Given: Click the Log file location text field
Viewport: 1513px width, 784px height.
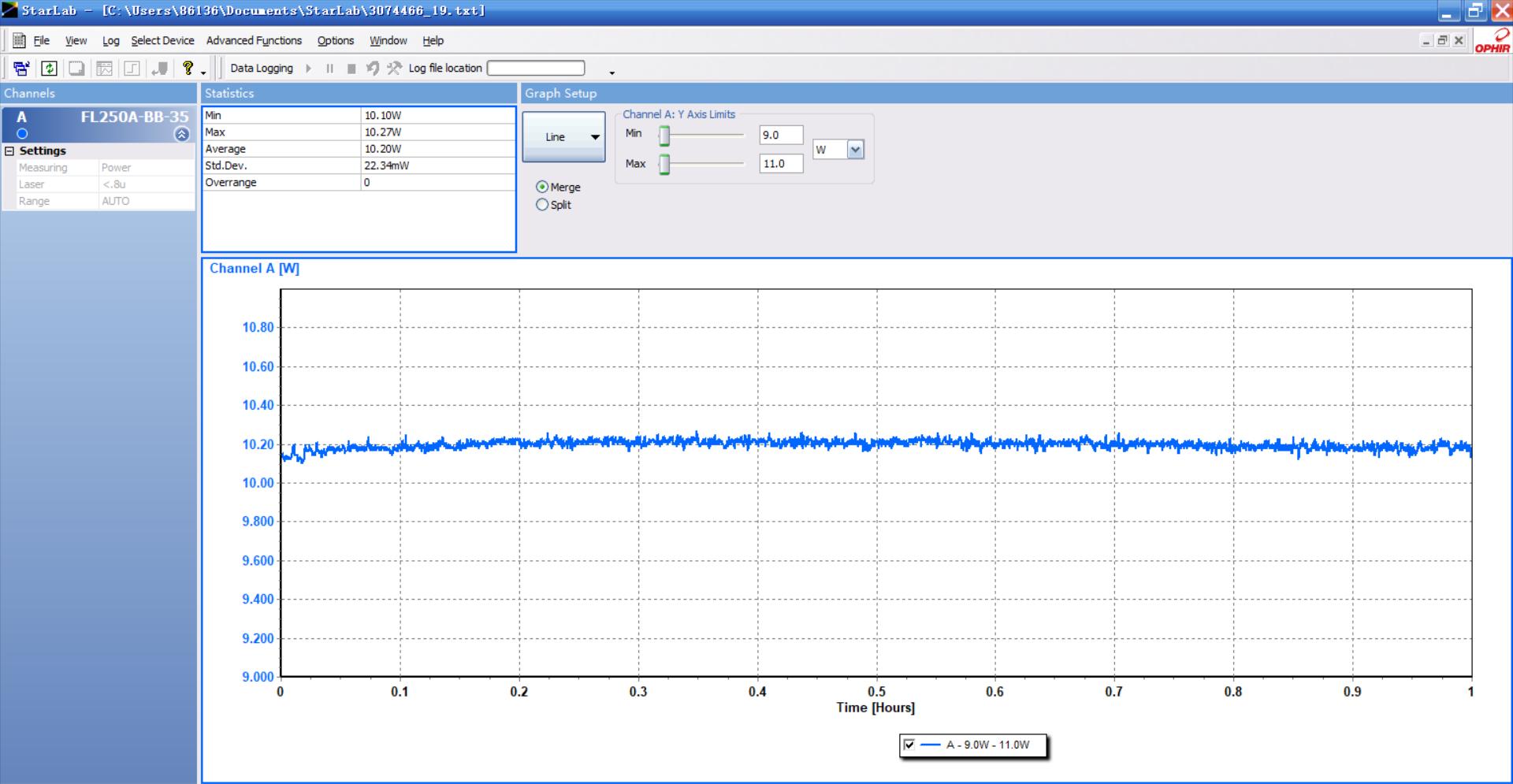Looking at the screenshot, I should pyautogui.click(x=536, y=69).
